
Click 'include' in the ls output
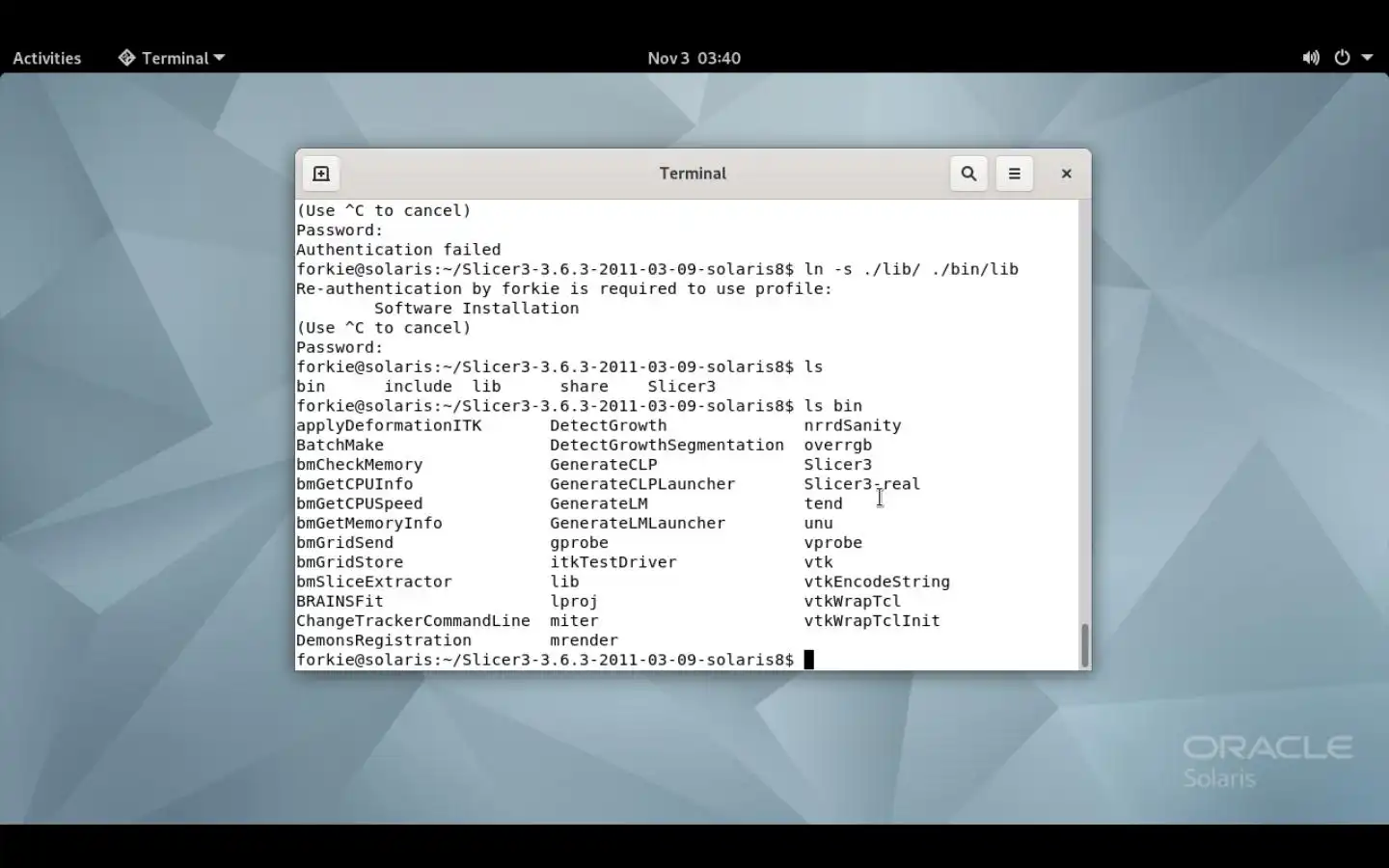click(418, 387)
